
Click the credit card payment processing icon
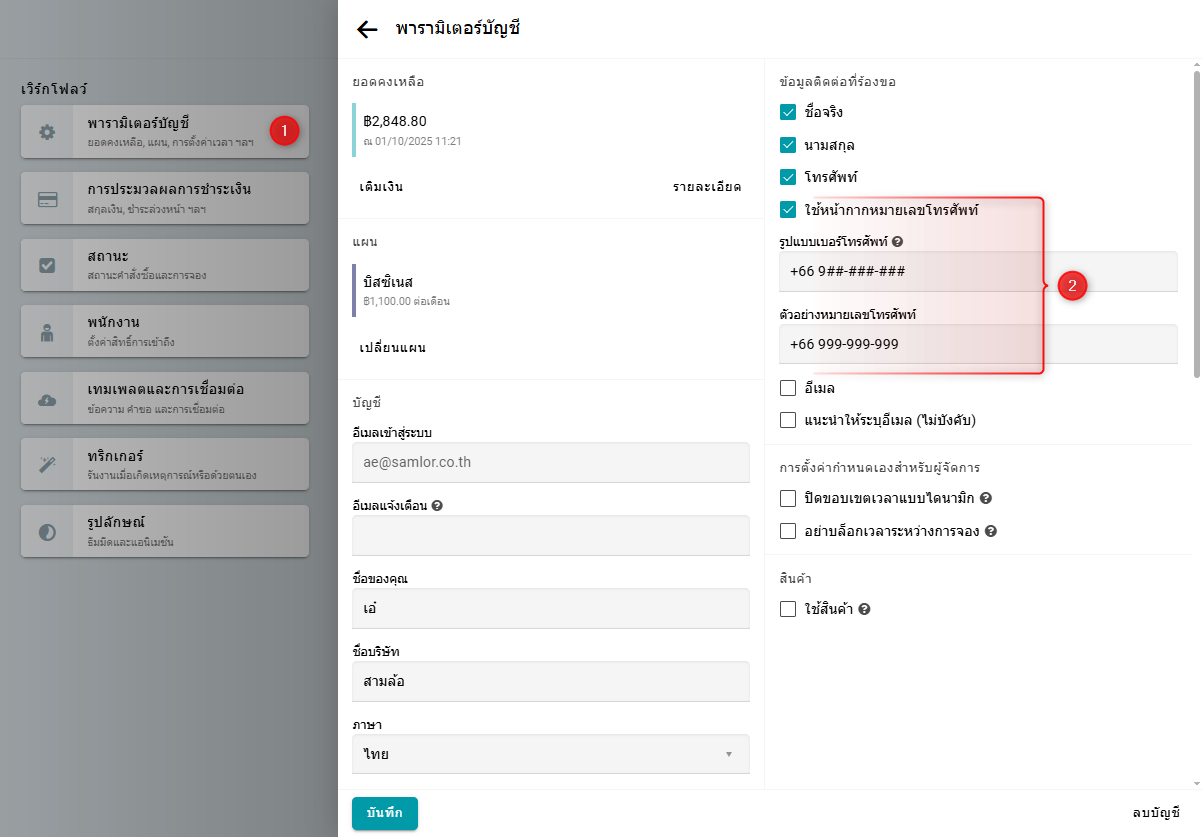pos(47,199)
